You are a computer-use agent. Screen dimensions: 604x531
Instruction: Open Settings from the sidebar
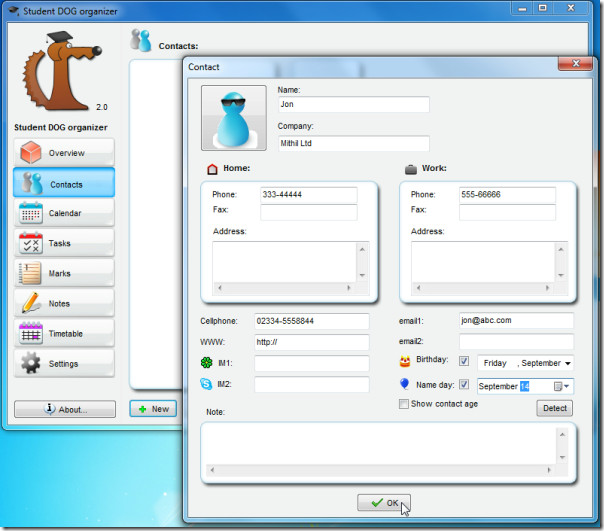pos(64,363)
